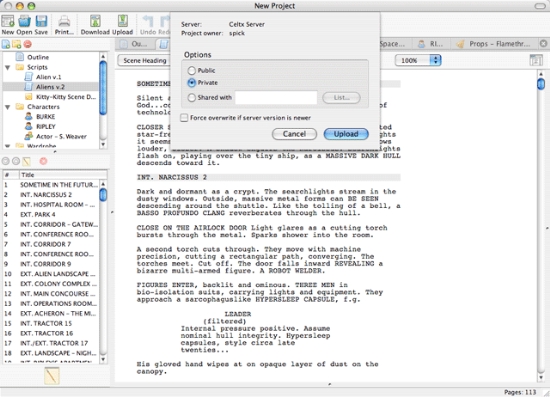Select Alien v.1 script

[48, 77]
